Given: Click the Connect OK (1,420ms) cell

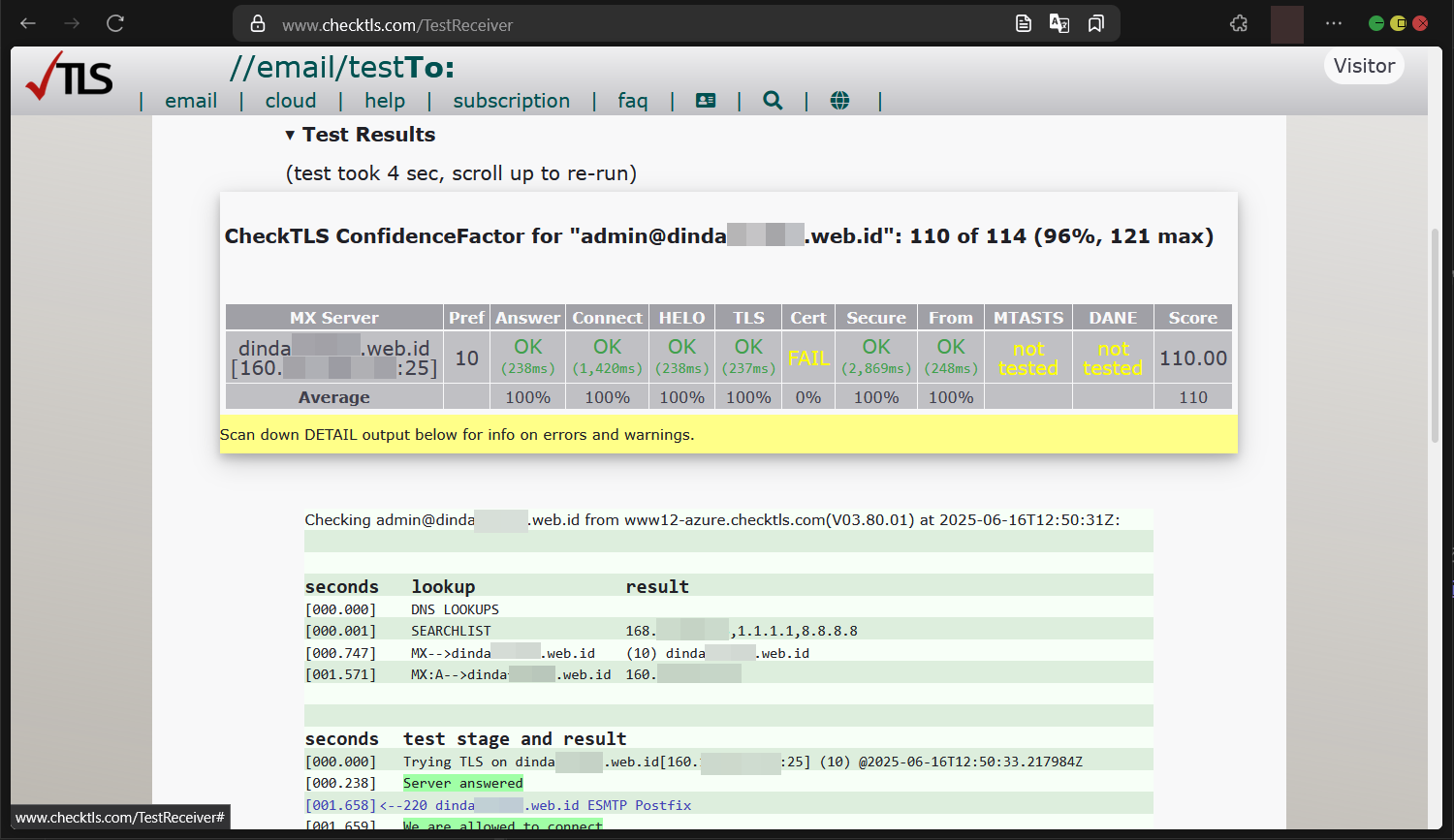Looking at the screenshot, I should (x=608, y=358).
